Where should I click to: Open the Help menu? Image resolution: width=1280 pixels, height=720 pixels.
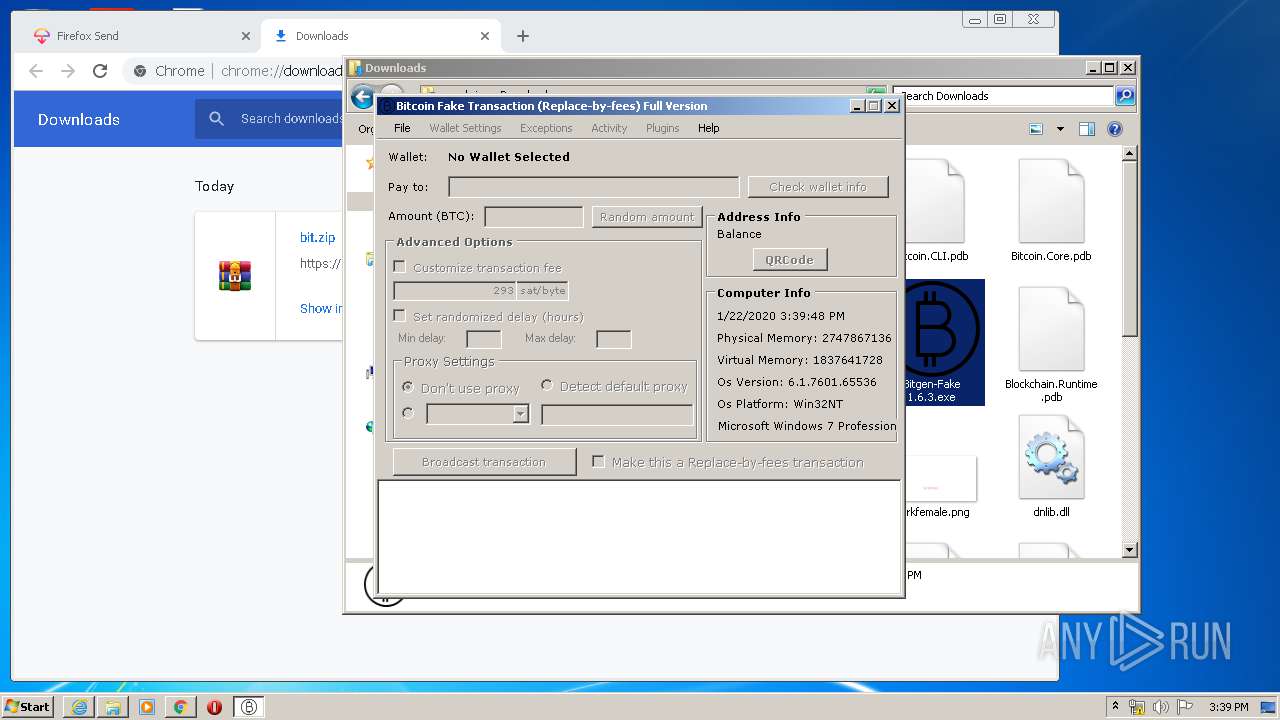(708, 128)
